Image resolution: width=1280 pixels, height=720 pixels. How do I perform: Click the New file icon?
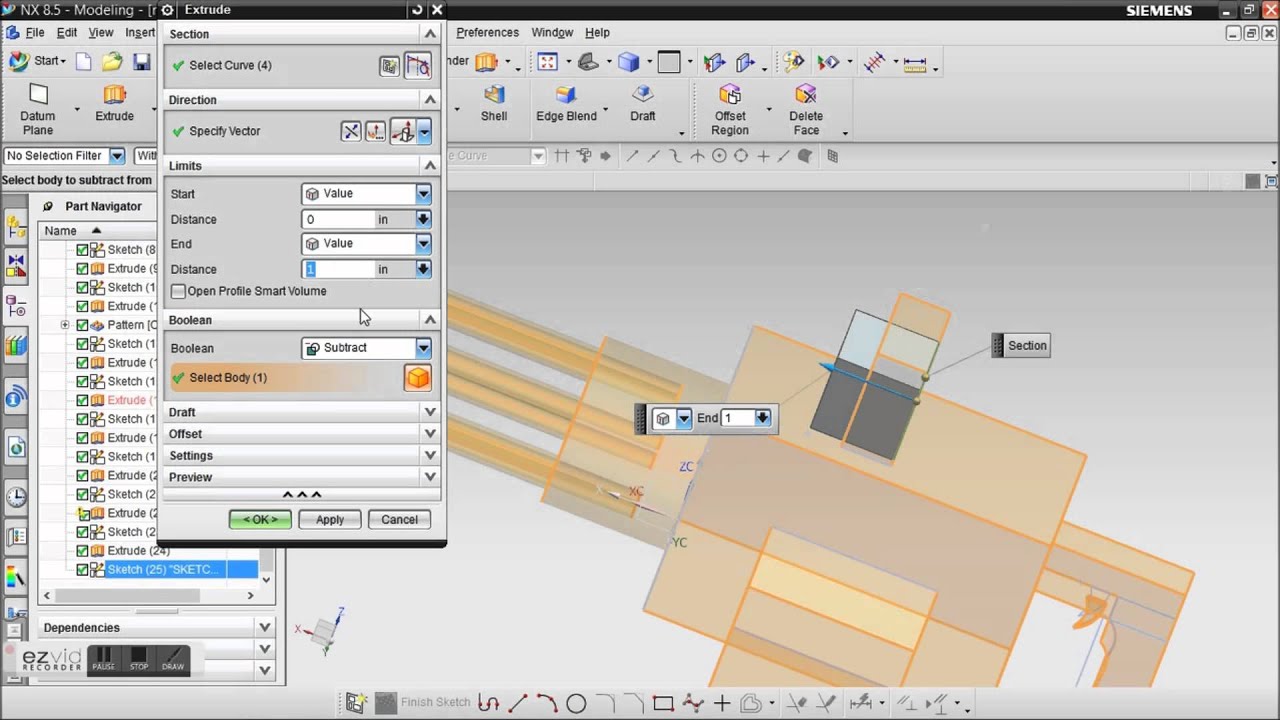84,62
